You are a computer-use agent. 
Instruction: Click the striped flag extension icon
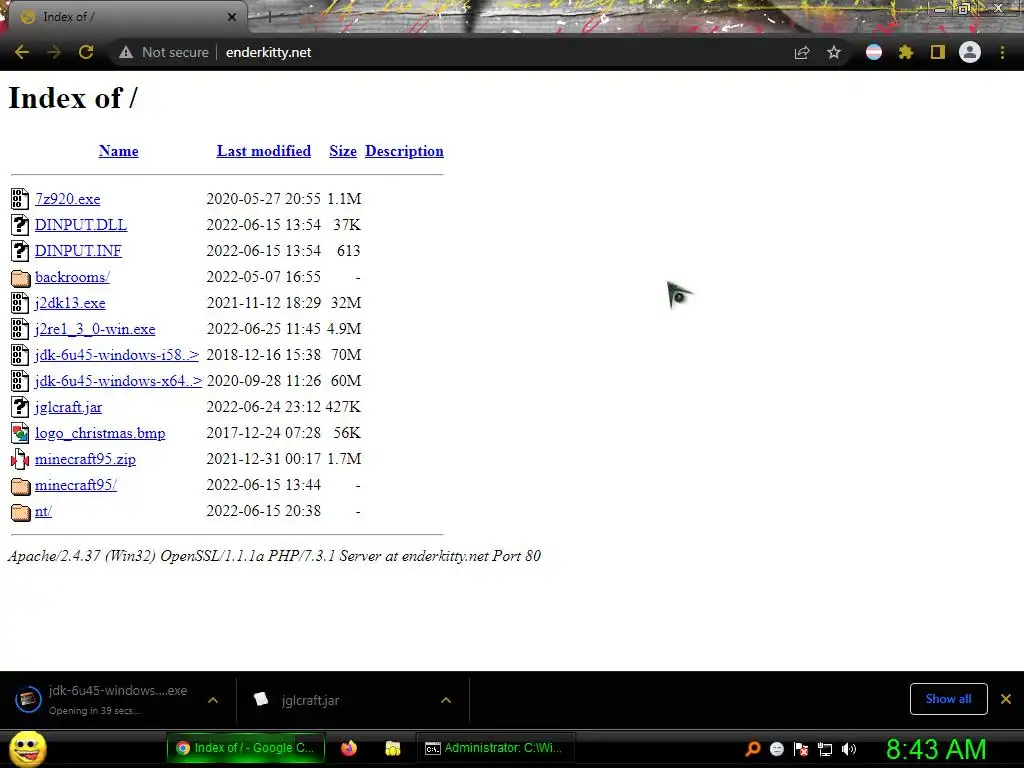[874, 52]
